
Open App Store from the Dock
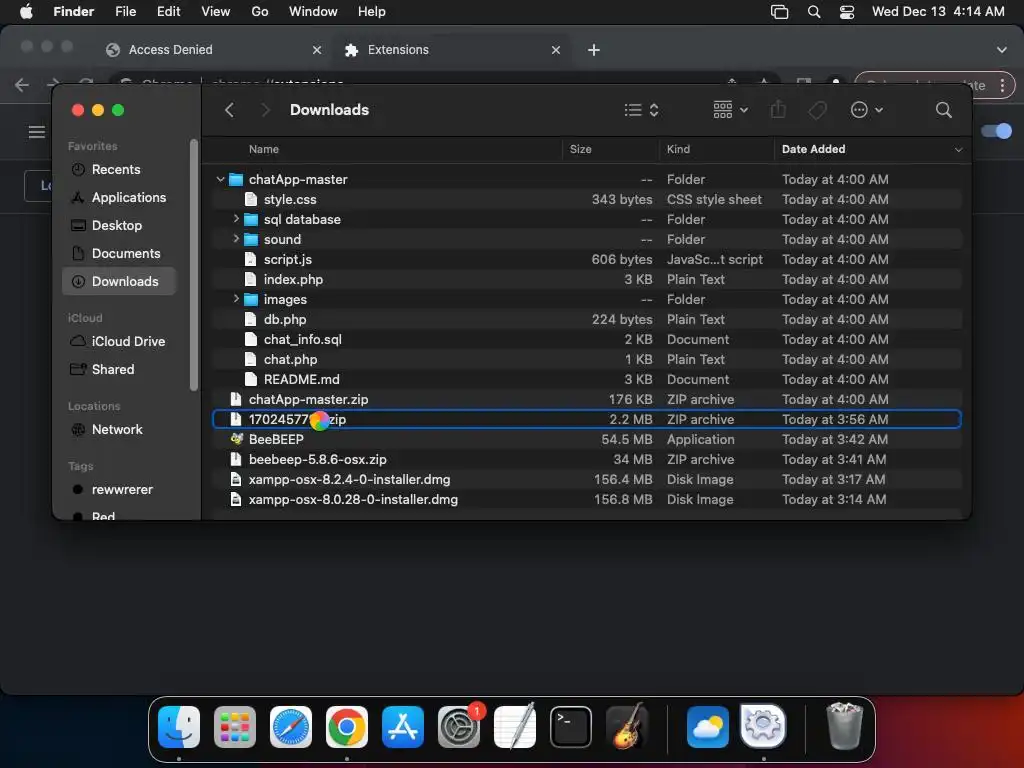403,727
